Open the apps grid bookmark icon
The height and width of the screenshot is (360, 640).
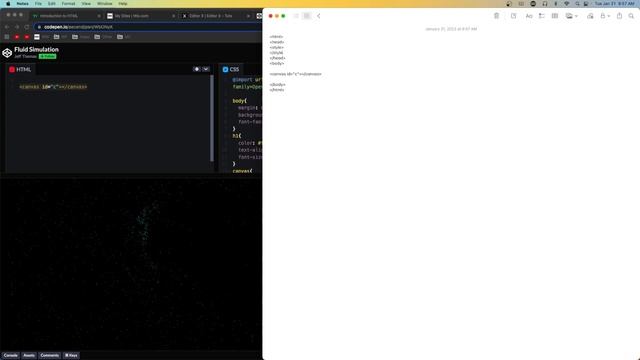pyautogui.click(x=7, y=37)
